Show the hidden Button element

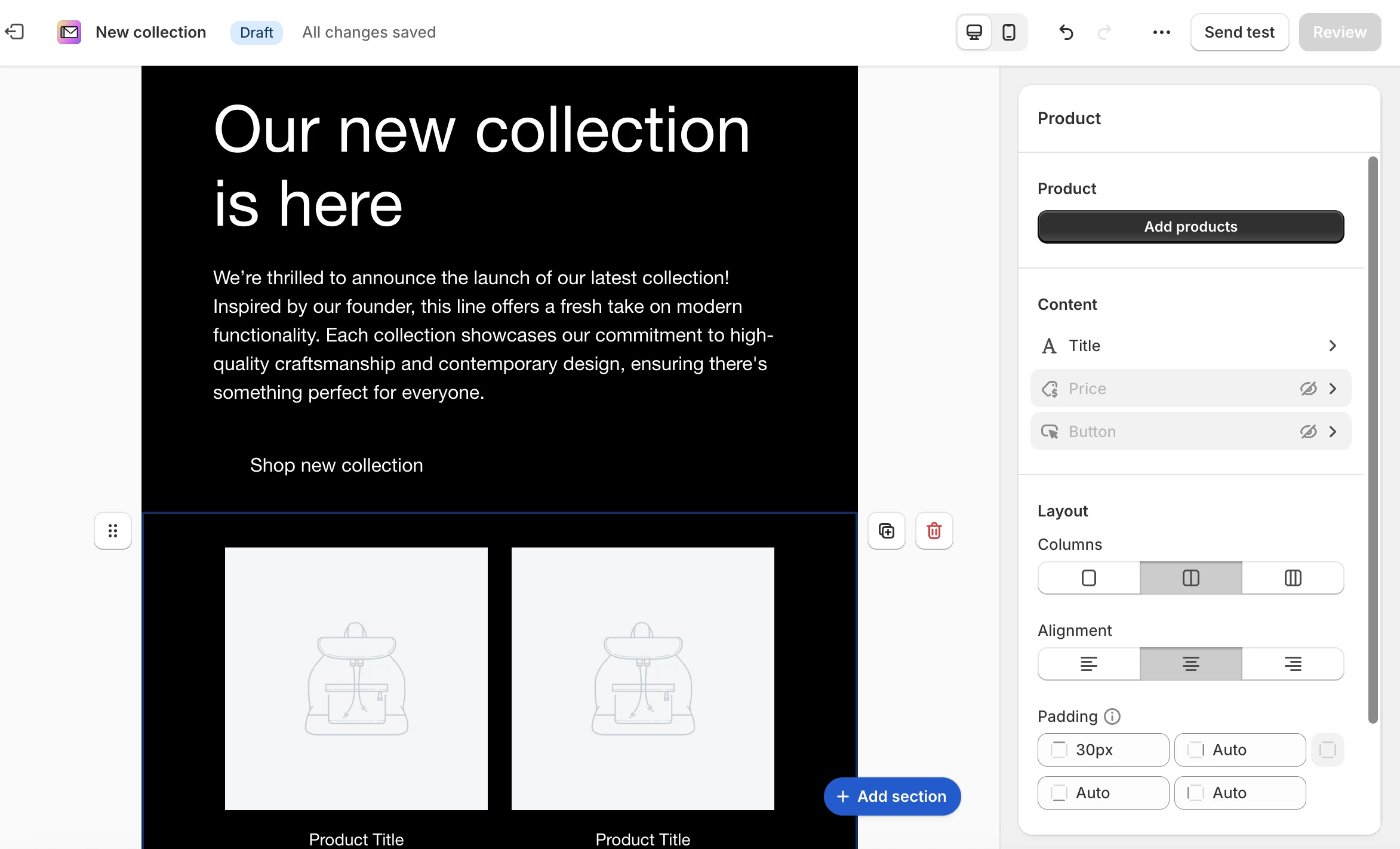(x=1308, y=432)
